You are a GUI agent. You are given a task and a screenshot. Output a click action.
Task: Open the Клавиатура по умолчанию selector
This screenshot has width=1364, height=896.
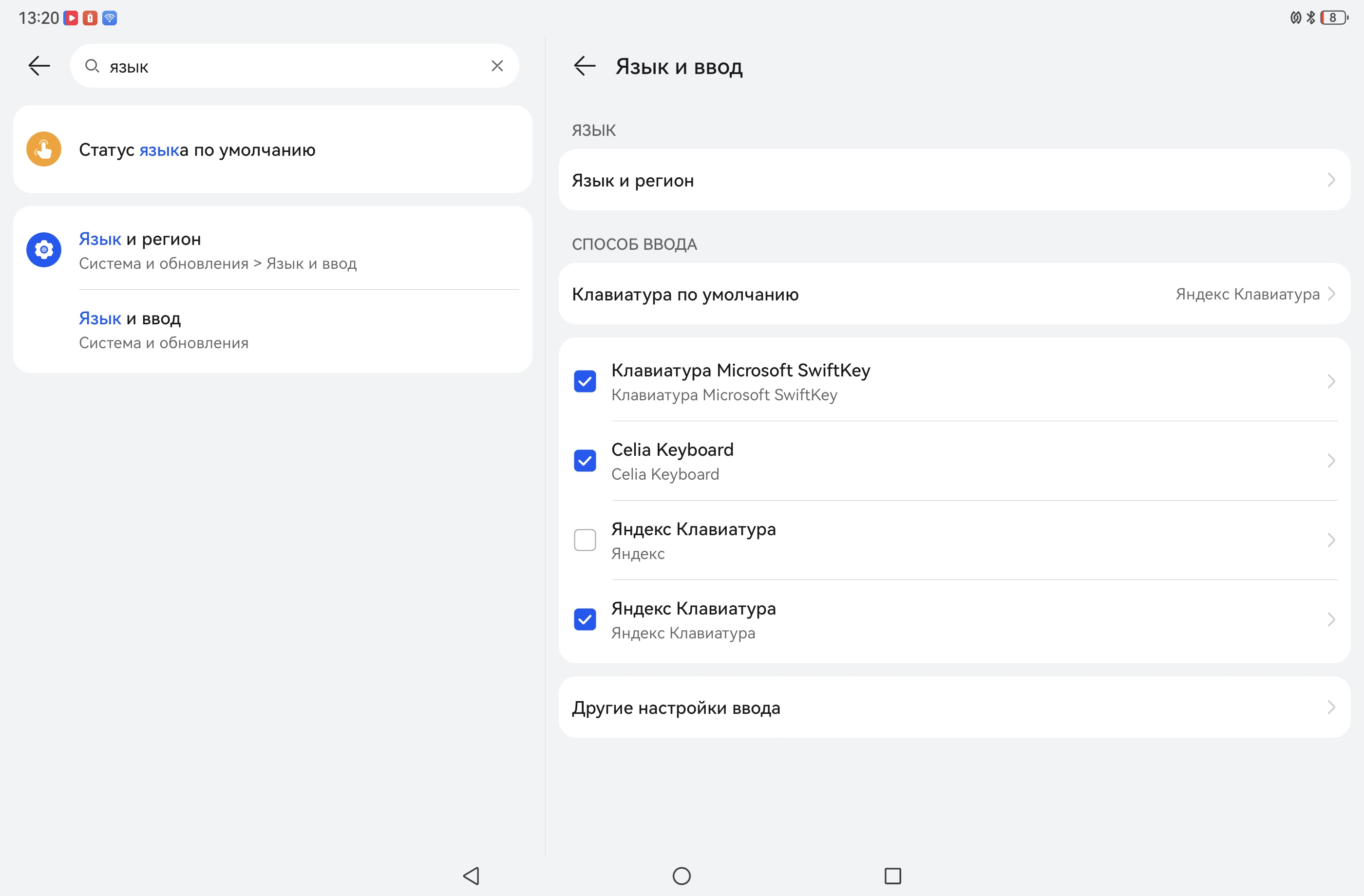coord(954,294)
